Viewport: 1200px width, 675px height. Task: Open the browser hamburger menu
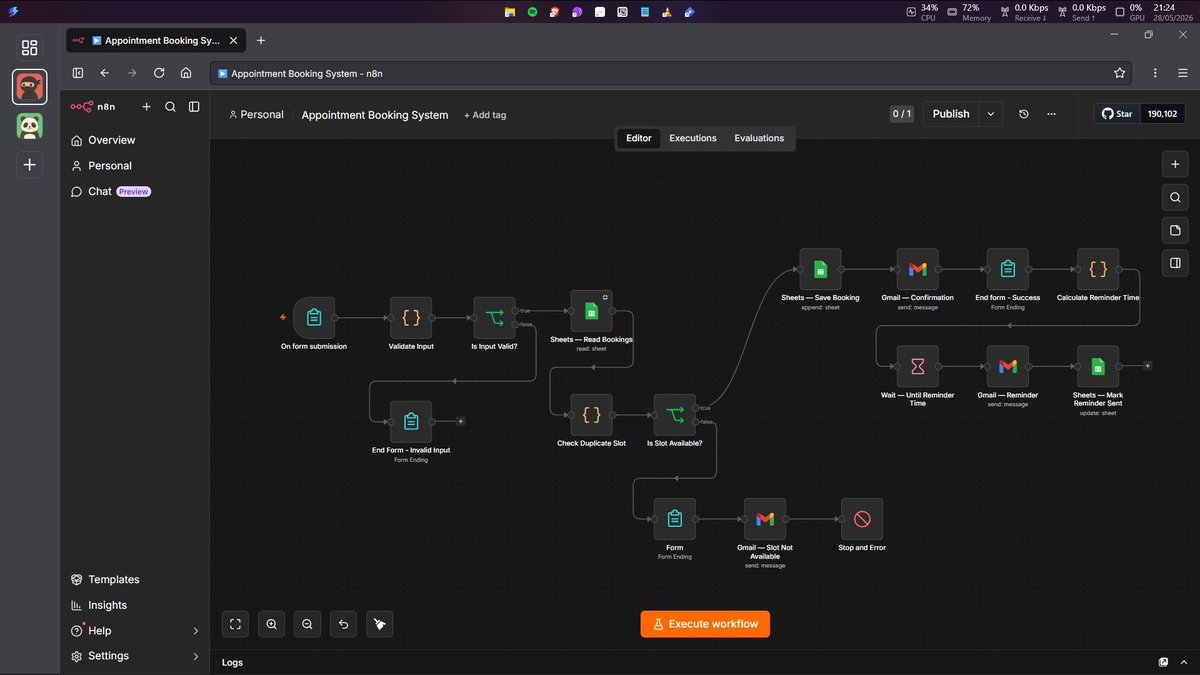(1182, 73)
